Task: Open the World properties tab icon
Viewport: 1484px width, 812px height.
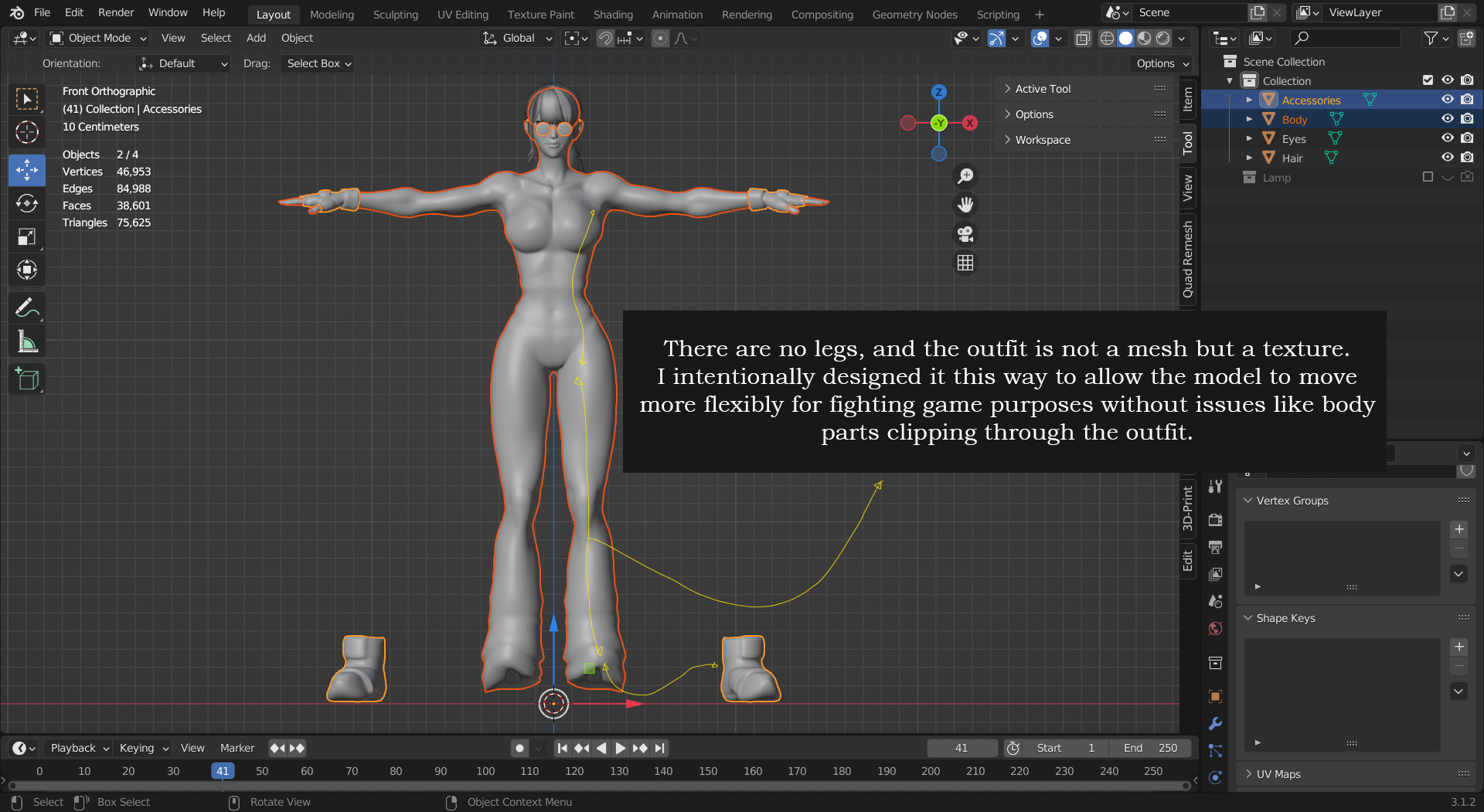Action: 1215,628
